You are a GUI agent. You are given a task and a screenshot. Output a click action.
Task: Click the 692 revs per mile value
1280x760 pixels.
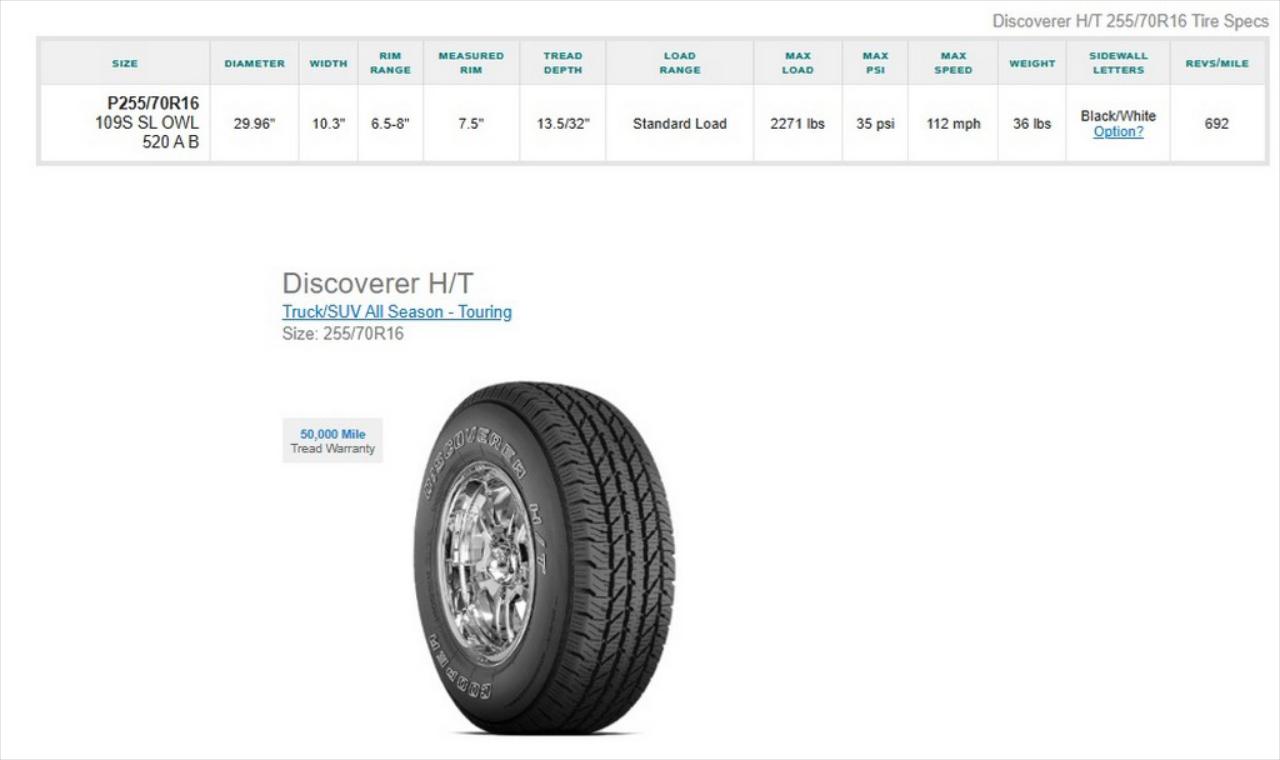[x=1217, y=124]
